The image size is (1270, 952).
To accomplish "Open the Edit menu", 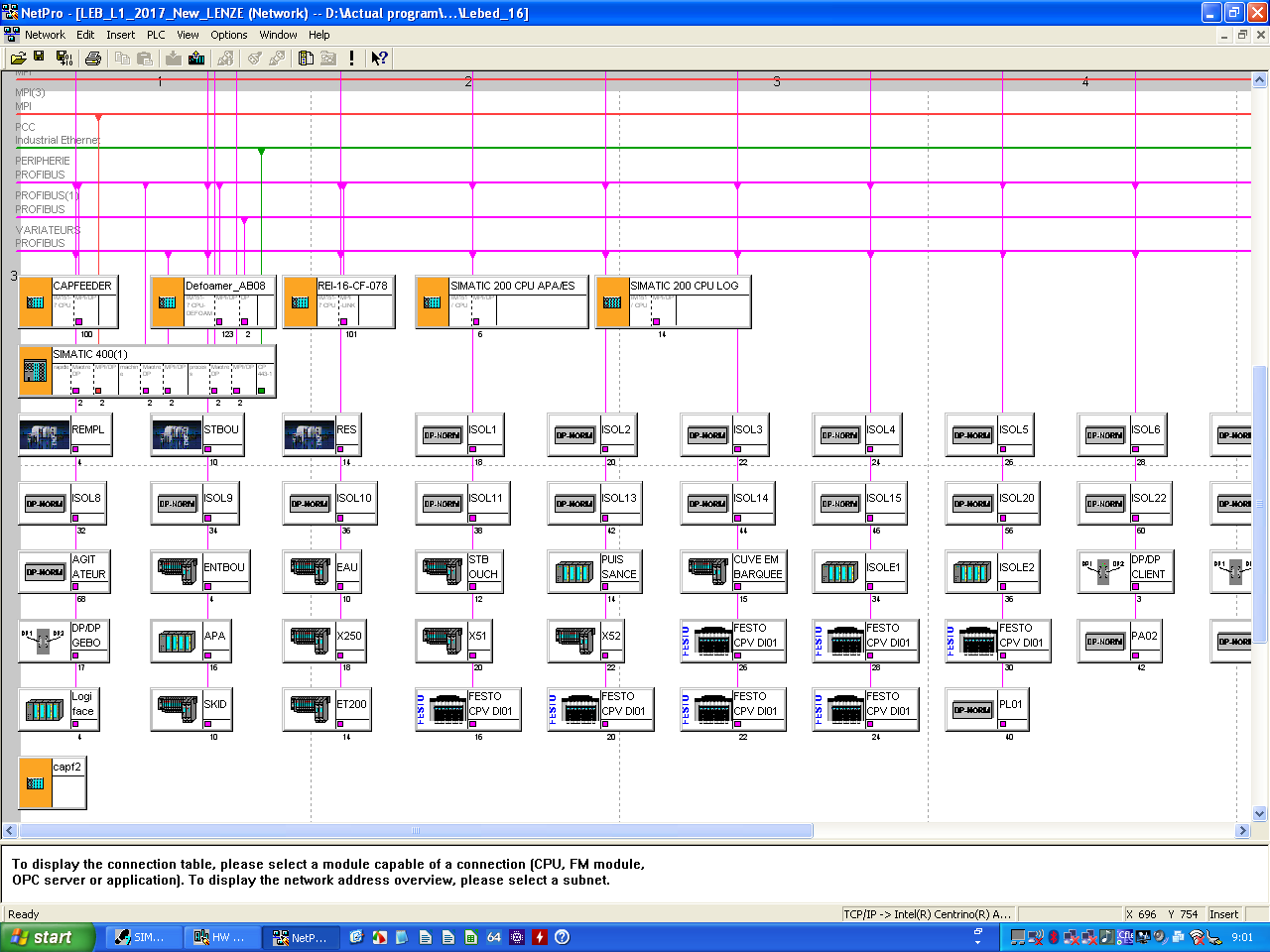I will pos(85,35).
